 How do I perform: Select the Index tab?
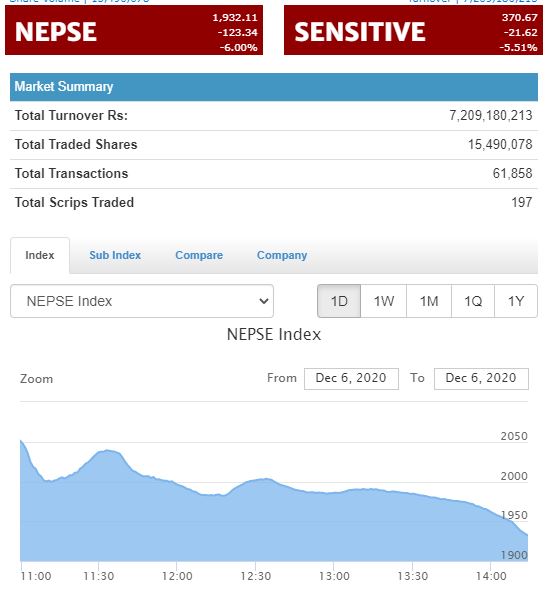click(40, 255)
